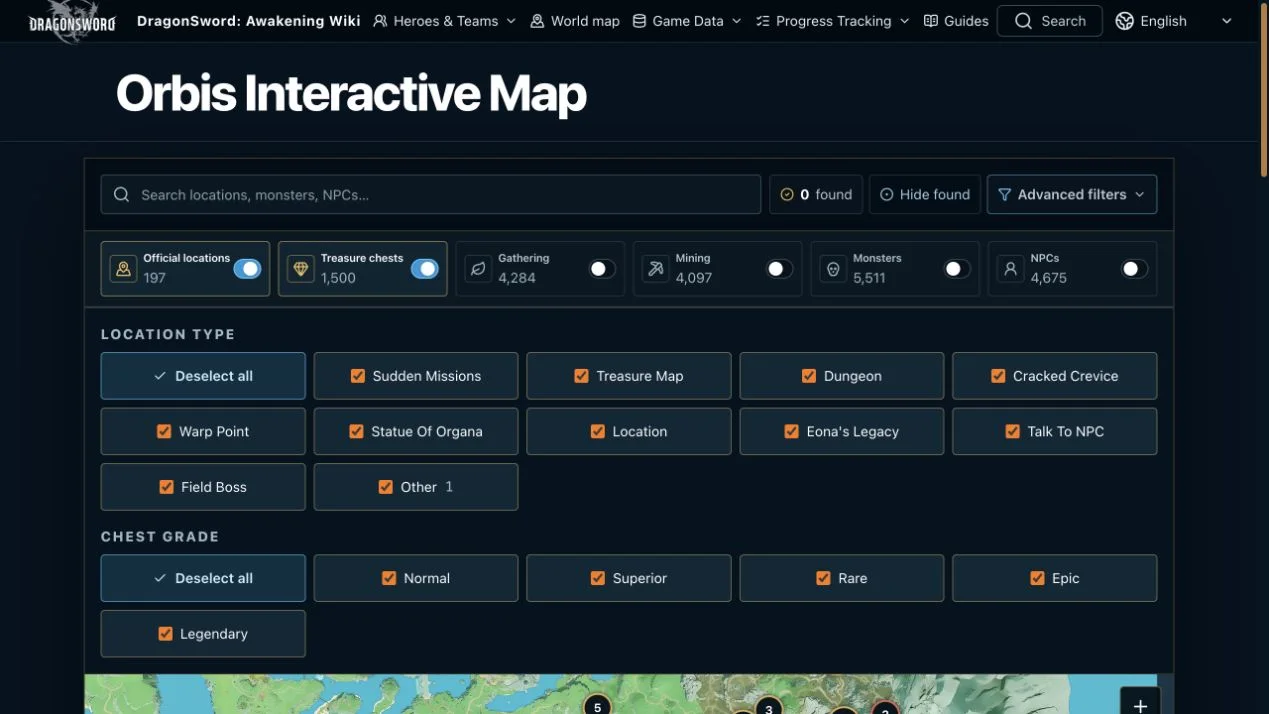Click the Orbis map preview area

(628, 694)
